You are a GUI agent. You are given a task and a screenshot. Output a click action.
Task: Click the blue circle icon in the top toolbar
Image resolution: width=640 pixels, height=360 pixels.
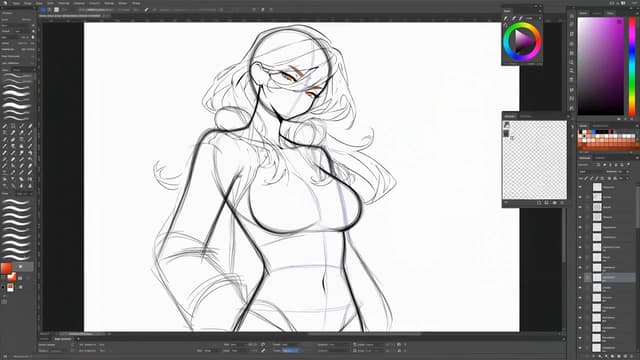point(42,10)
